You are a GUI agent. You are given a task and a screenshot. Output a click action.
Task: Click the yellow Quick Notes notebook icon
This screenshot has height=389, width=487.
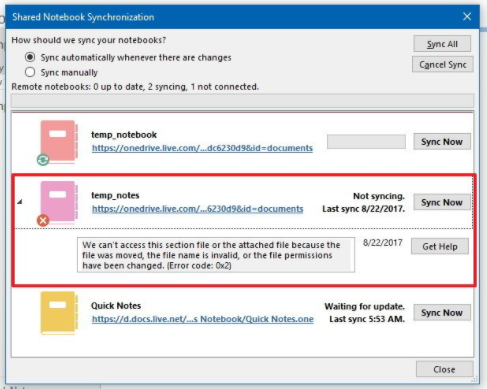coord(59,313)
